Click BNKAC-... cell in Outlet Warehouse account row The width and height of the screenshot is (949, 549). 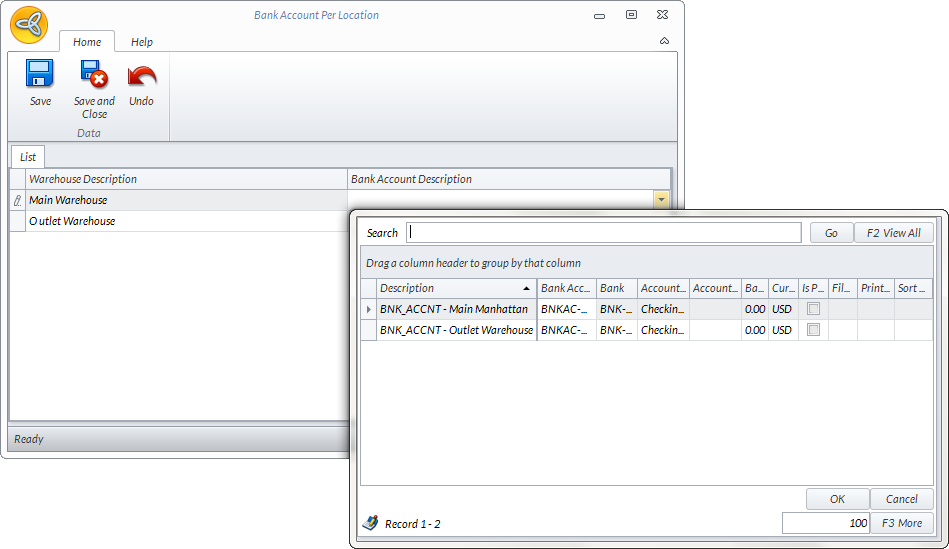[566, 330]
